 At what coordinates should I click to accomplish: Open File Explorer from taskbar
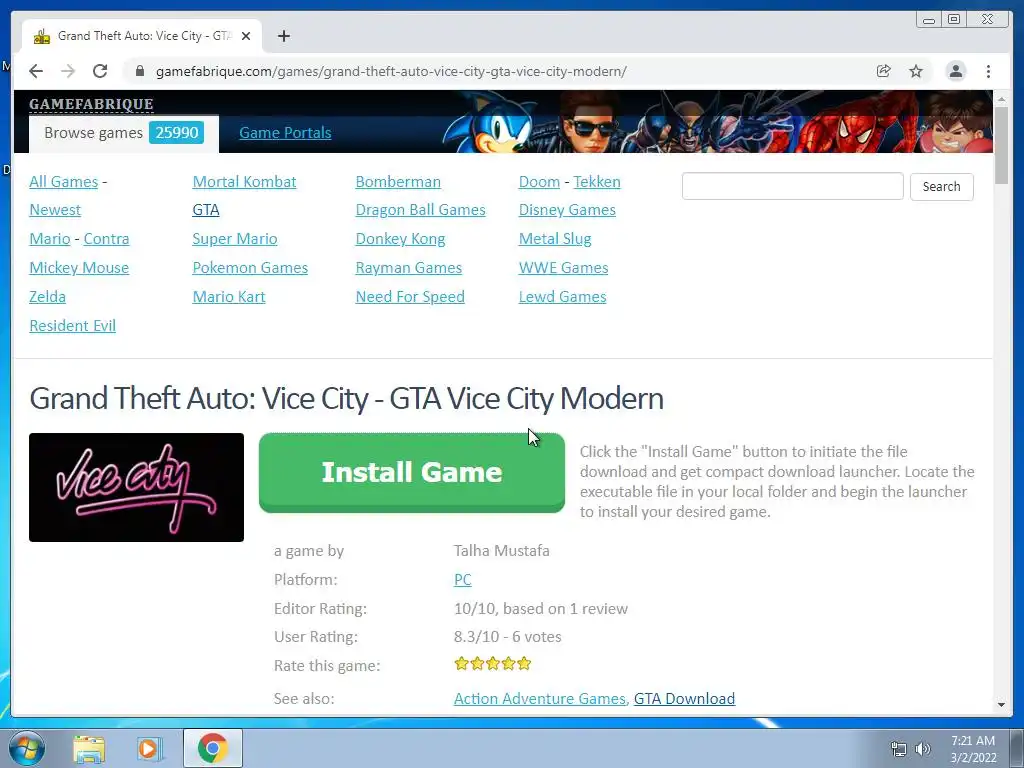click(x=89, y=749)
